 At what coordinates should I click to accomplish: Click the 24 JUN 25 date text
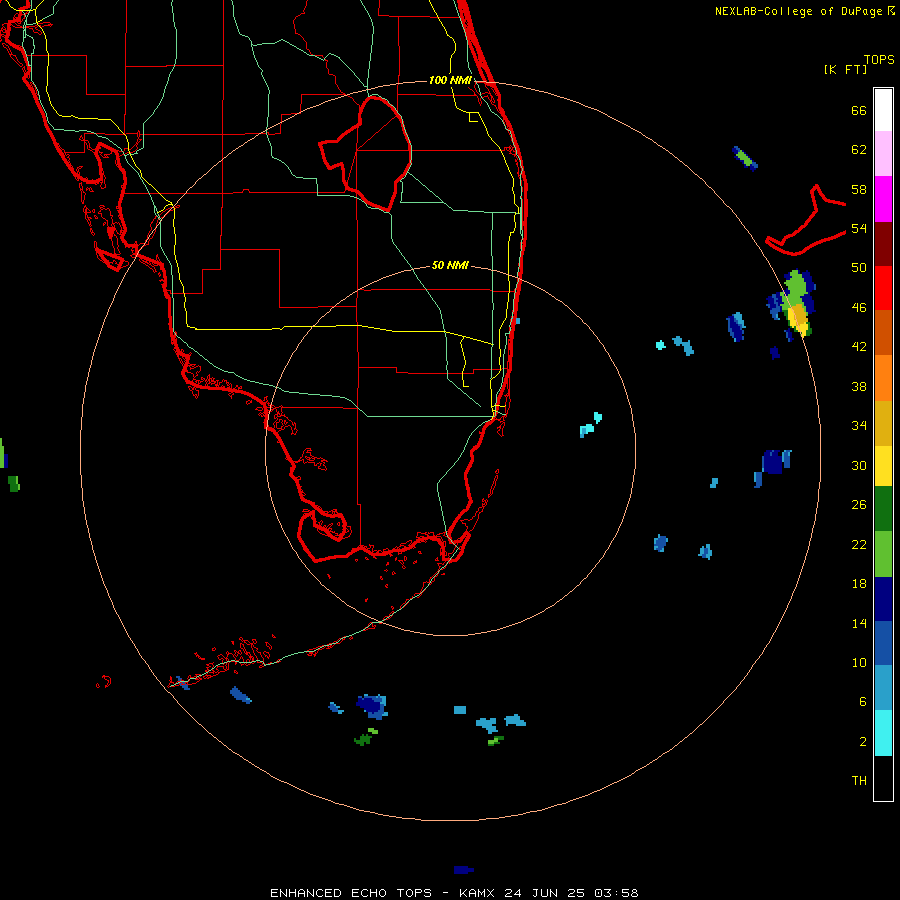[x=545, y=893]
